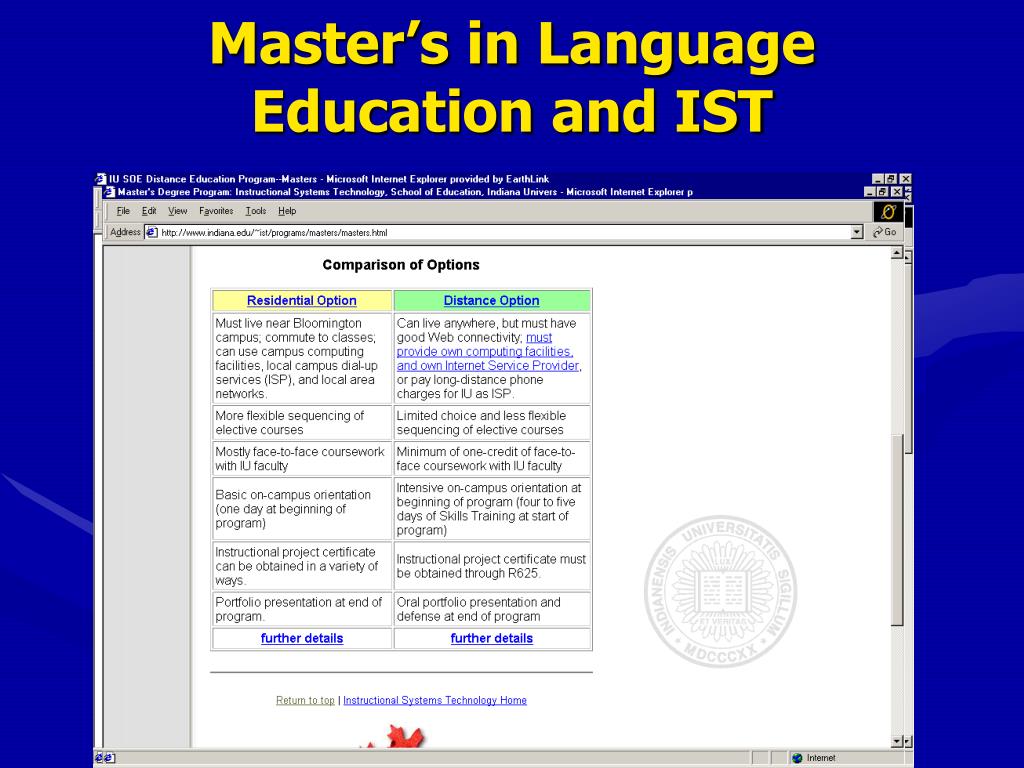The height and width of the screenshot is (768, 1024).
Task: Click the vertical scrollbar down arrow
Action: click(897, 741)
